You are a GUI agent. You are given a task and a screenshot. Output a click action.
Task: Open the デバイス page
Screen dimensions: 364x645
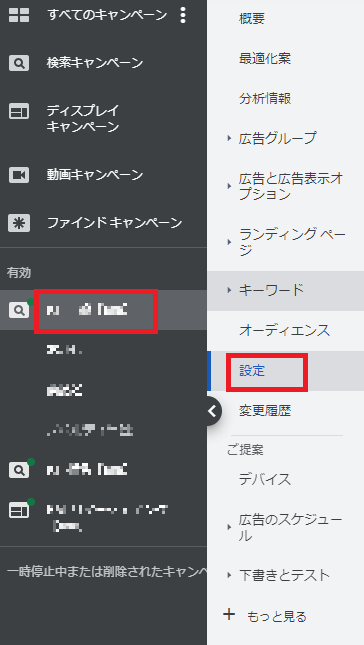pyautogui.click(x=265, y=480)
